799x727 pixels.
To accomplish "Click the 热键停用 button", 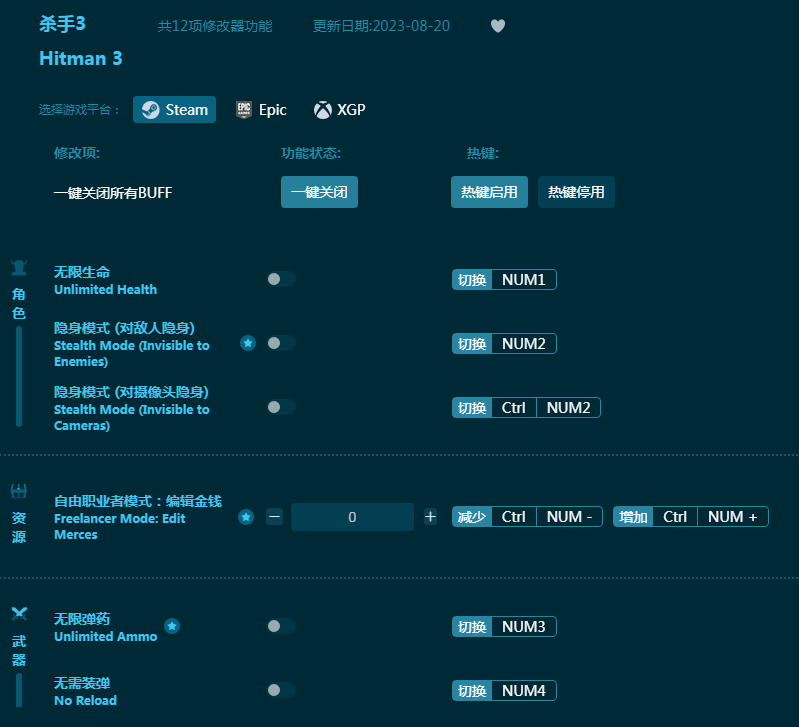I will click(x=576, y=192).
